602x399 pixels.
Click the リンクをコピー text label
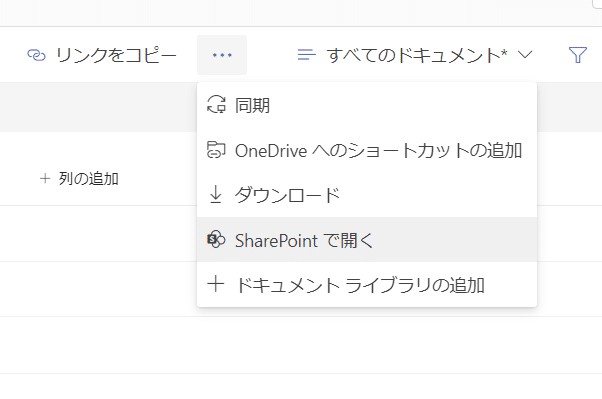pyautogui.click(x=116, y=55)
